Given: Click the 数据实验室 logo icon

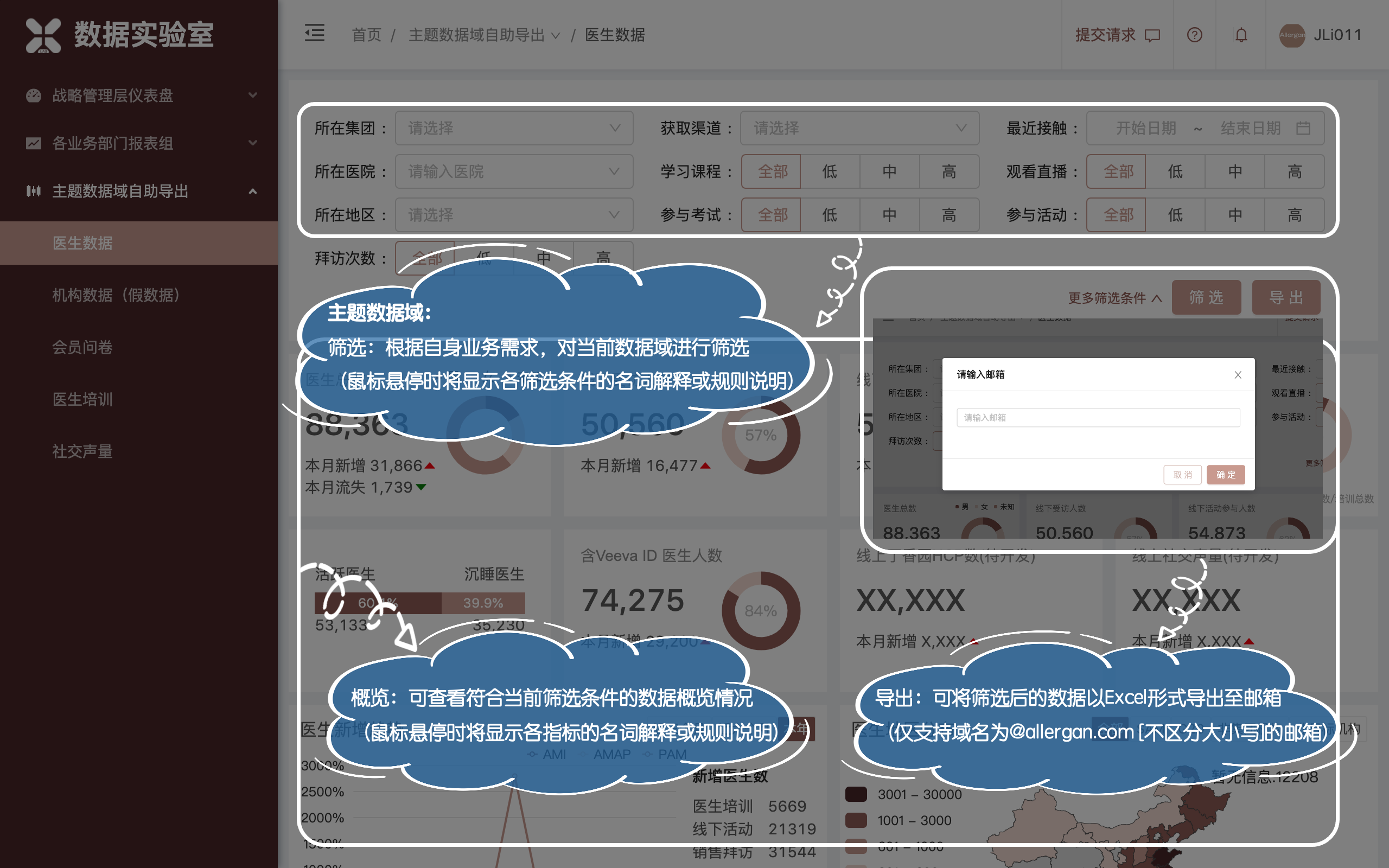Looking at the screenshot, I should pos(43,35).
